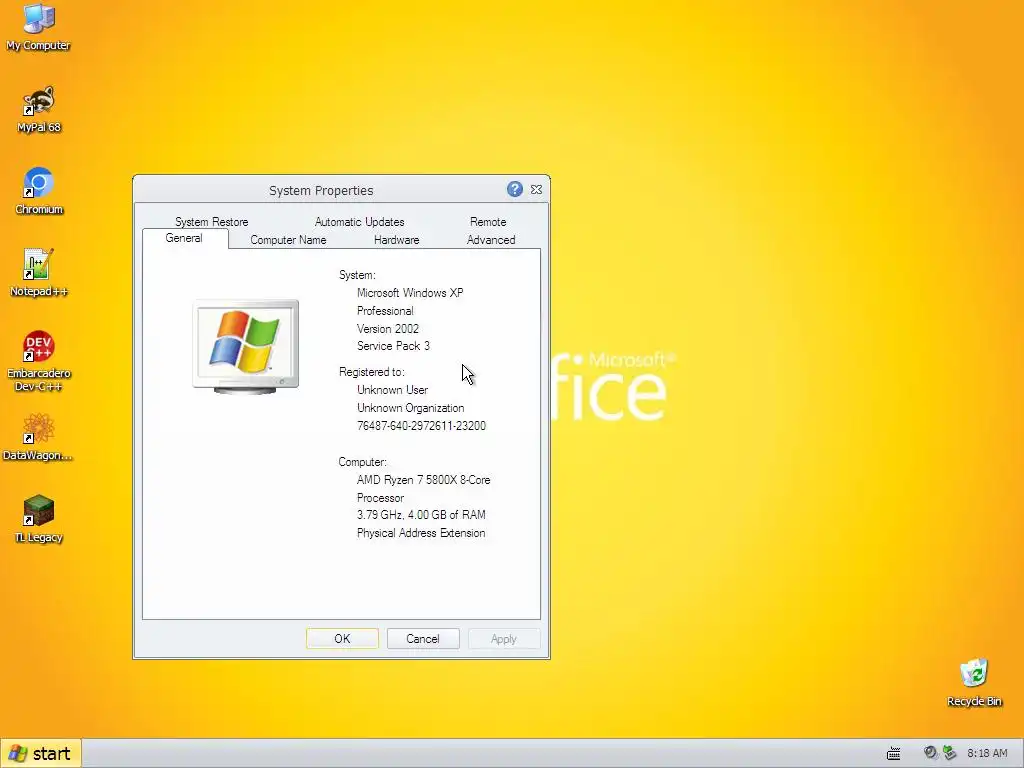Select the Recycle Bin icon

click(x=974, y=682)
